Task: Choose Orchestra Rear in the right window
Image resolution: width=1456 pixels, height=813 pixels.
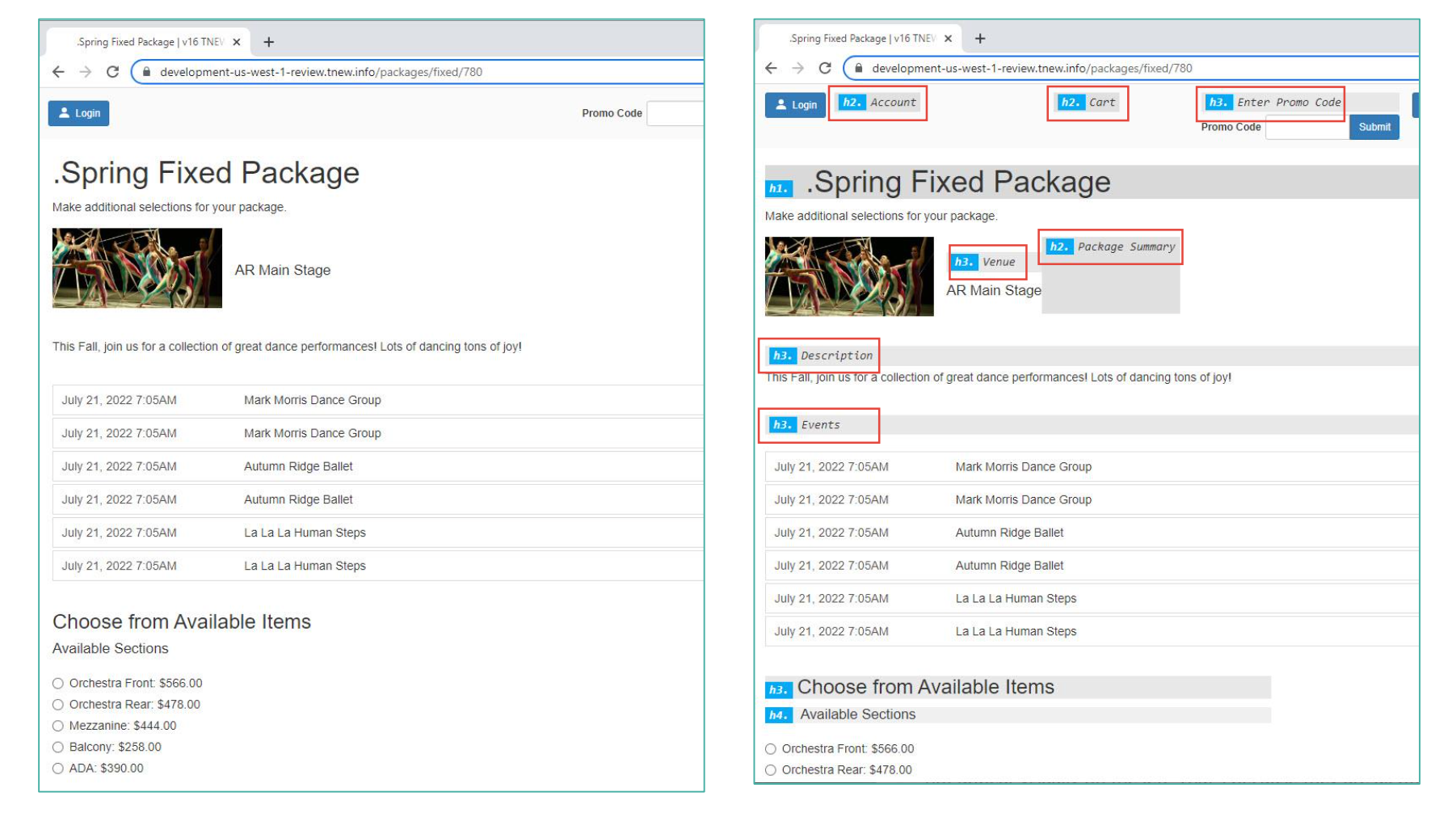Action: click(771, 770)
